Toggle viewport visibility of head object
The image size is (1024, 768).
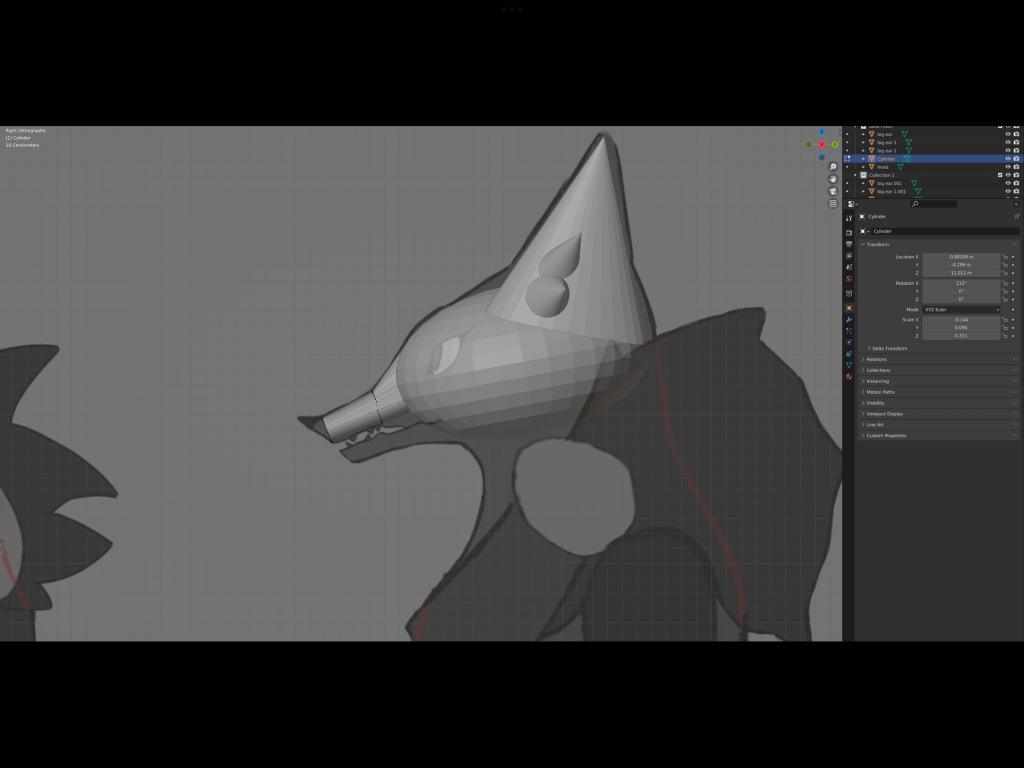[x=1007, y=167]
